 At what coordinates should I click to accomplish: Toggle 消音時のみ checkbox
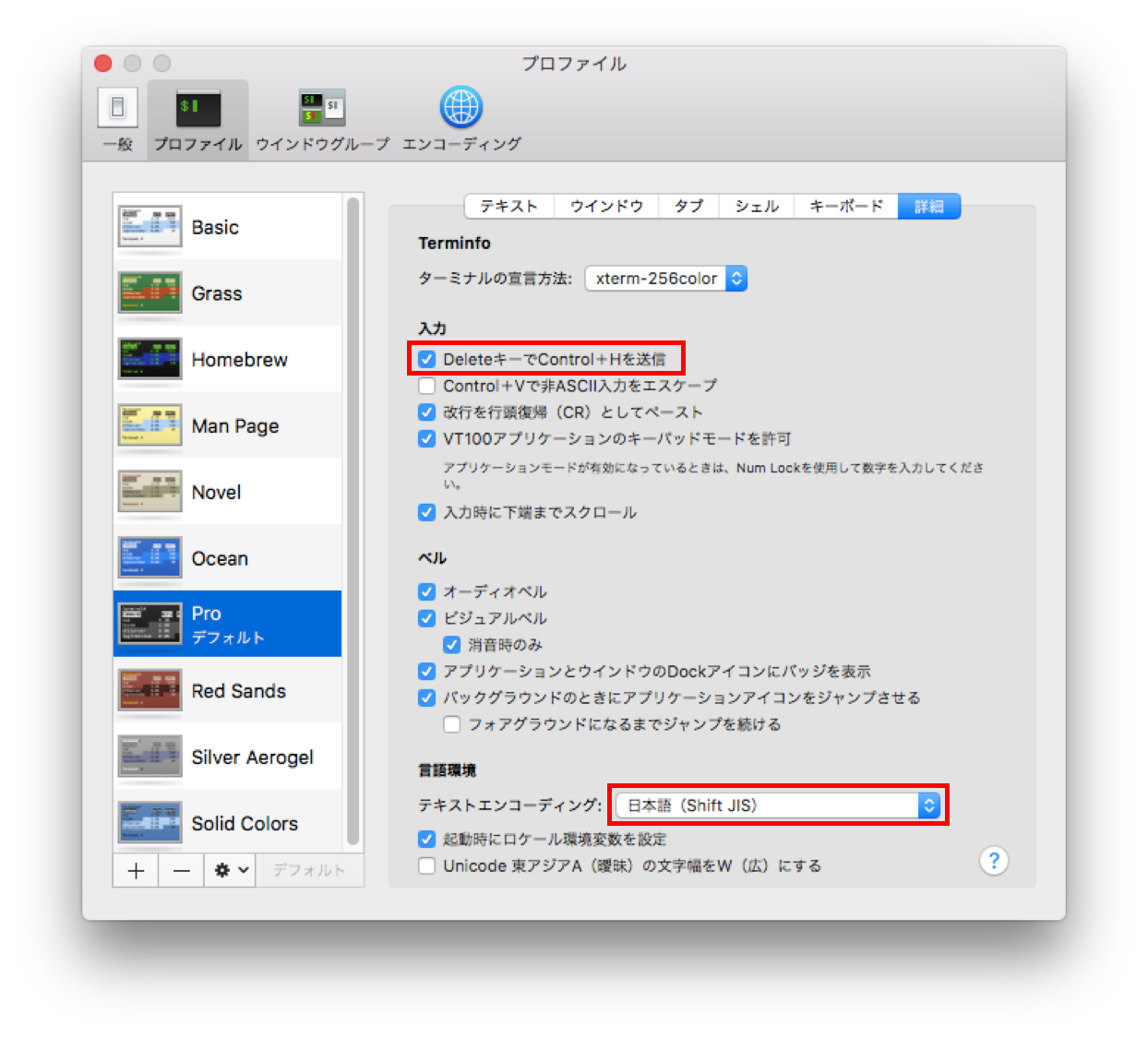point(451,644)
